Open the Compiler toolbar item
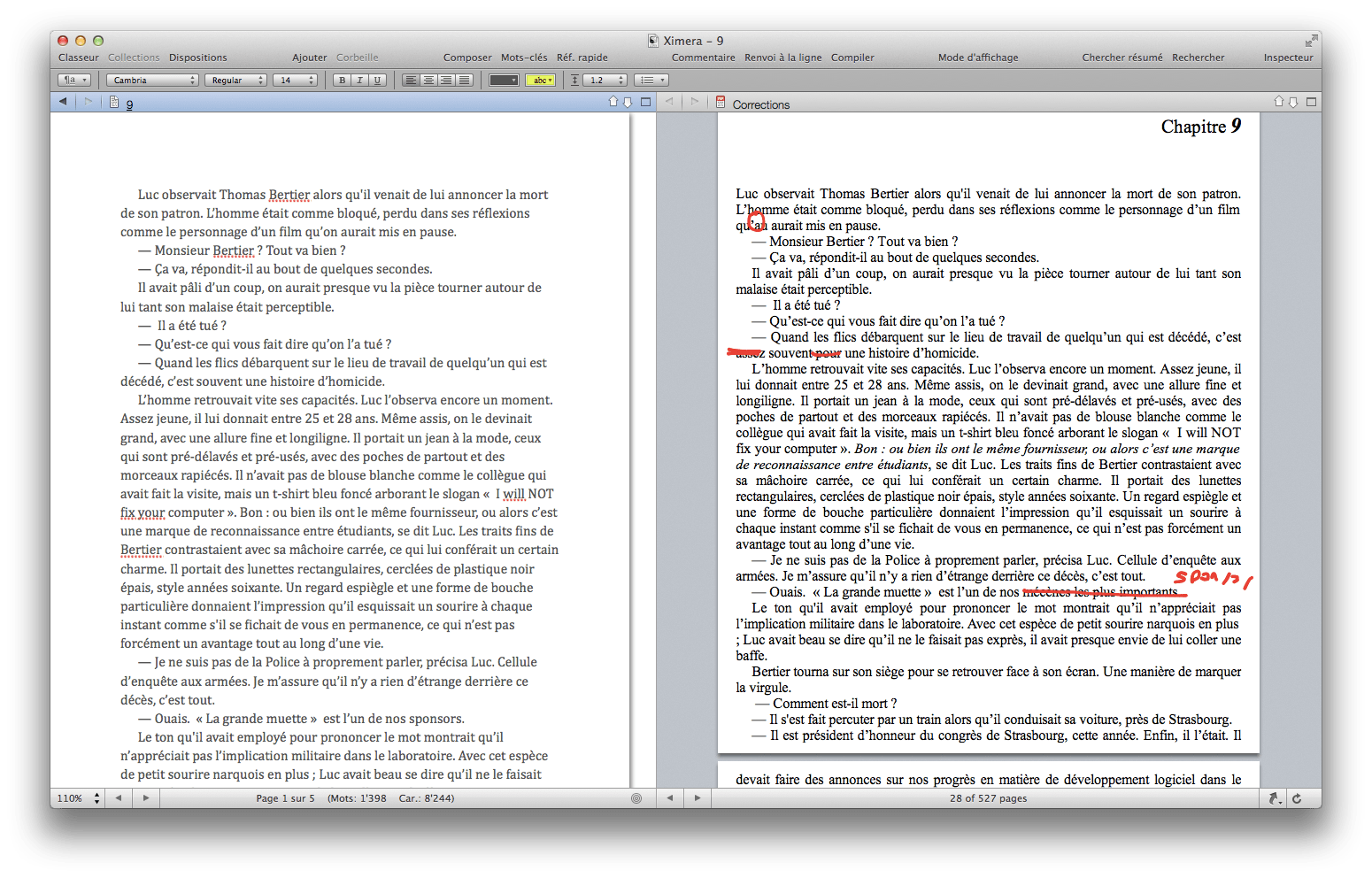1372x878 pixels. tap(852, 58)
